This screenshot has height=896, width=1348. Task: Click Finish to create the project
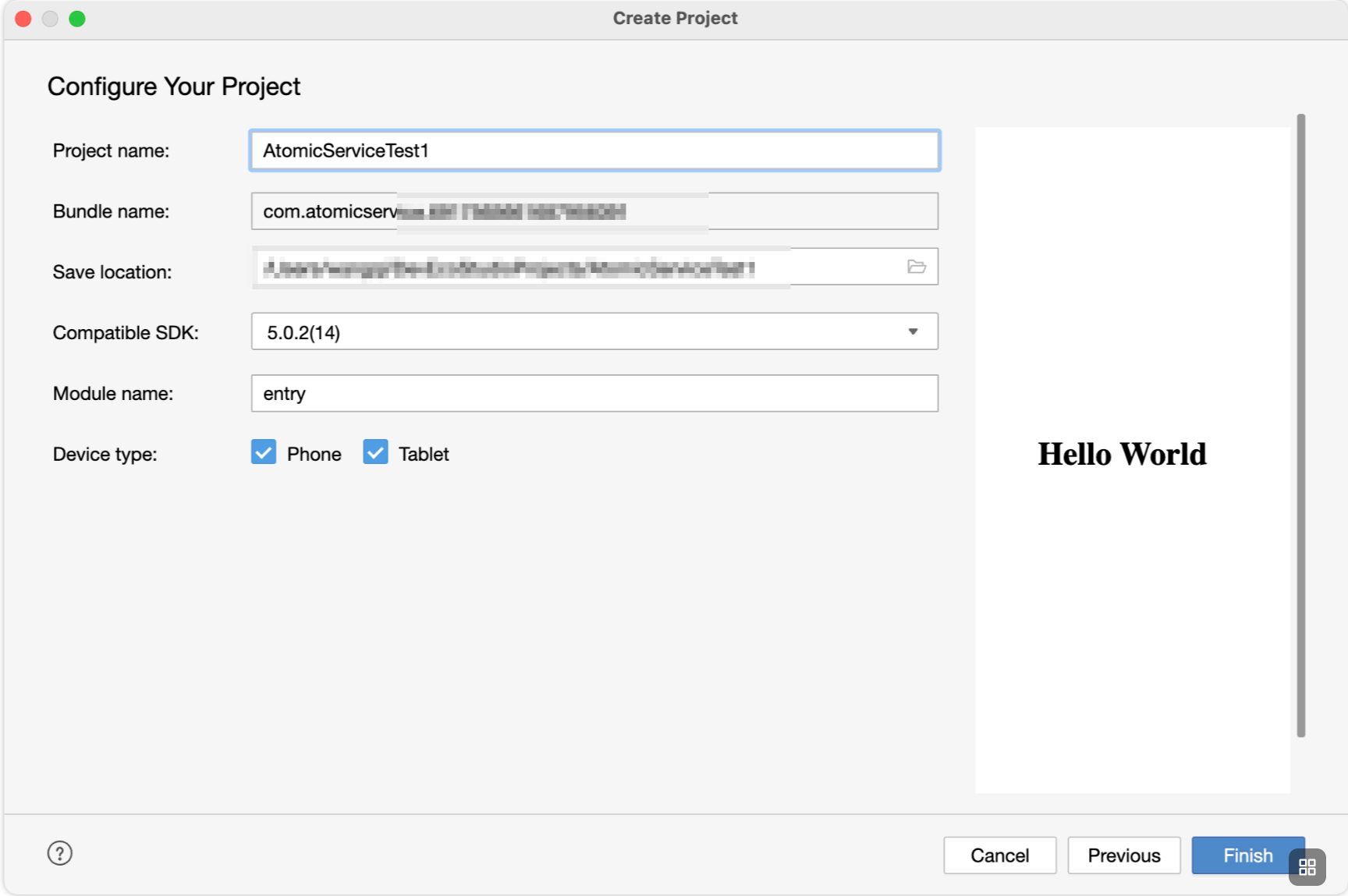1248,855
